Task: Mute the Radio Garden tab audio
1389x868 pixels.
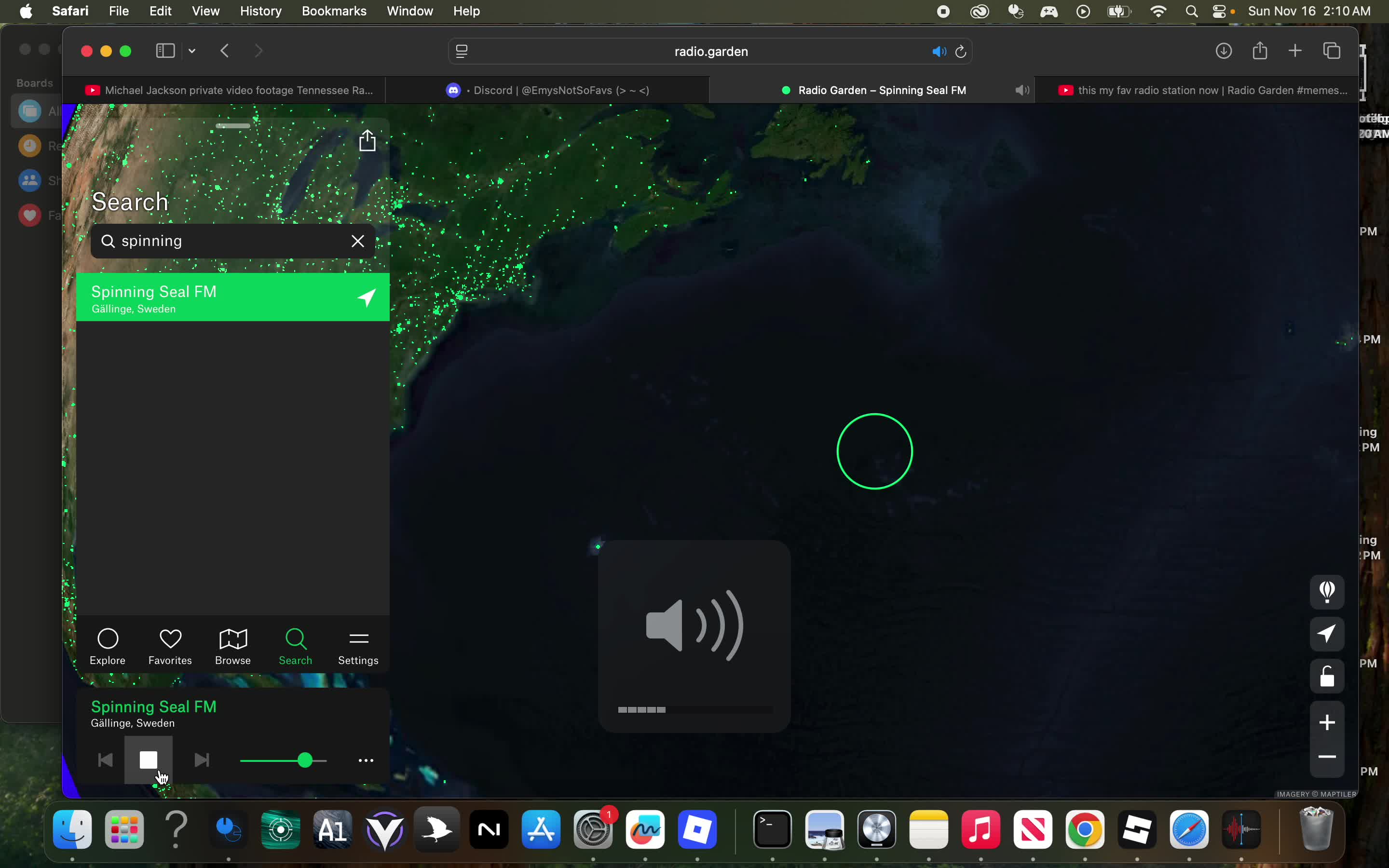Action: 1021,90
